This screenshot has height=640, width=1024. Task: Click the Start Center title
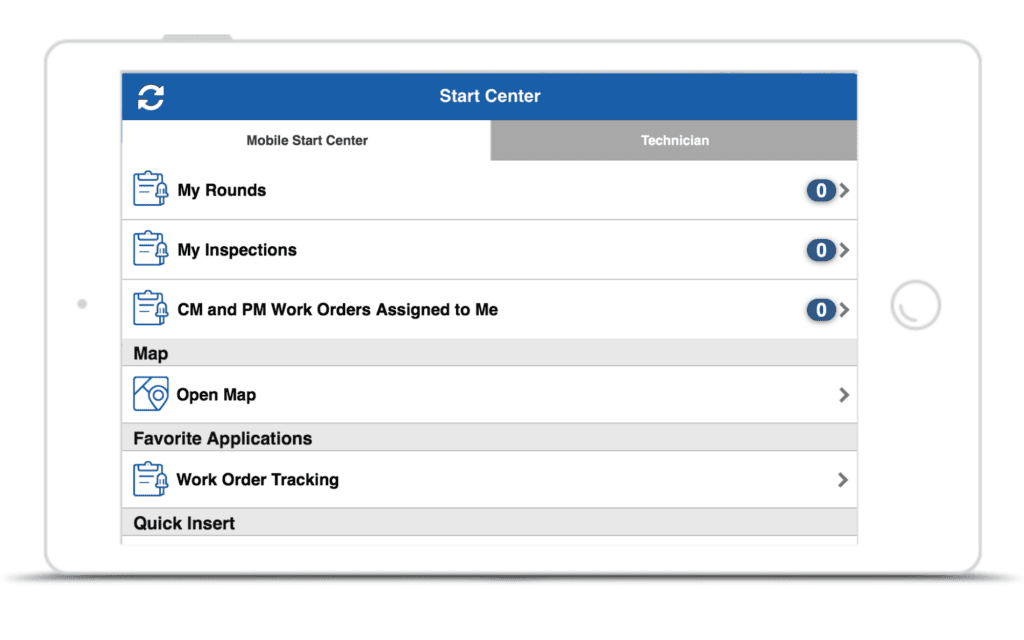490,96
